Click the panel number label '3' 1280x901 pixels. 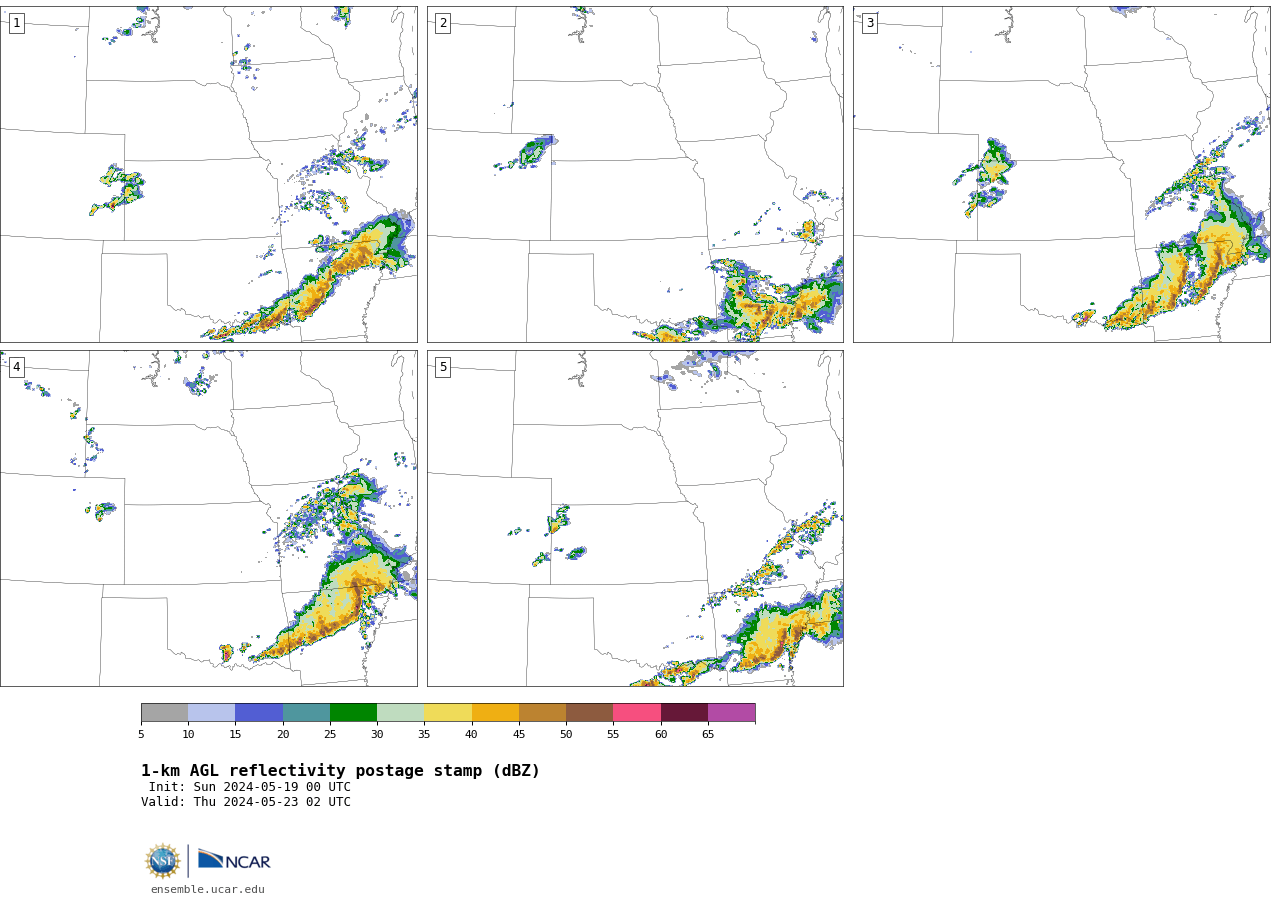click(x=869, y=23)
